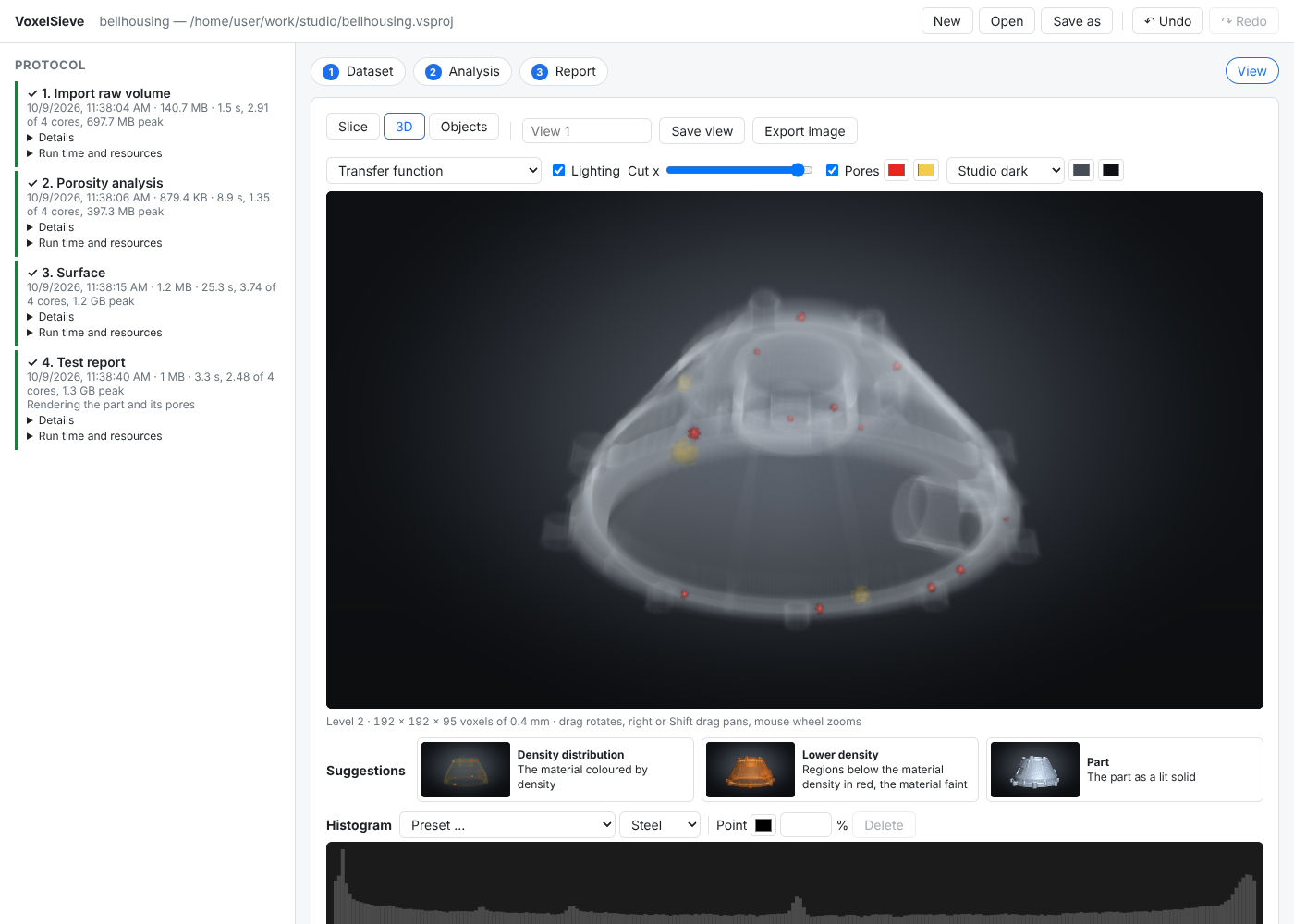Open the histogram Preset dropdown
The height and width of the screenshot is (924, 1294).
(x=507, y=825)
